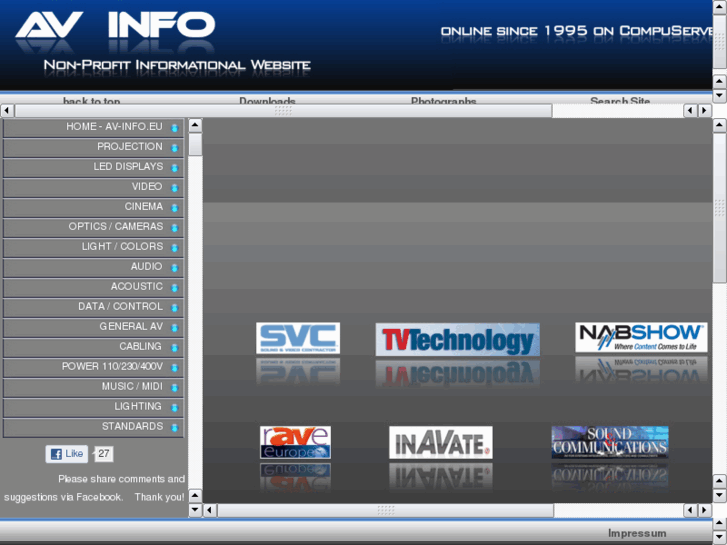Open the Sound & Communications logo link
The image size is (727, 545).
pos(610,442)
